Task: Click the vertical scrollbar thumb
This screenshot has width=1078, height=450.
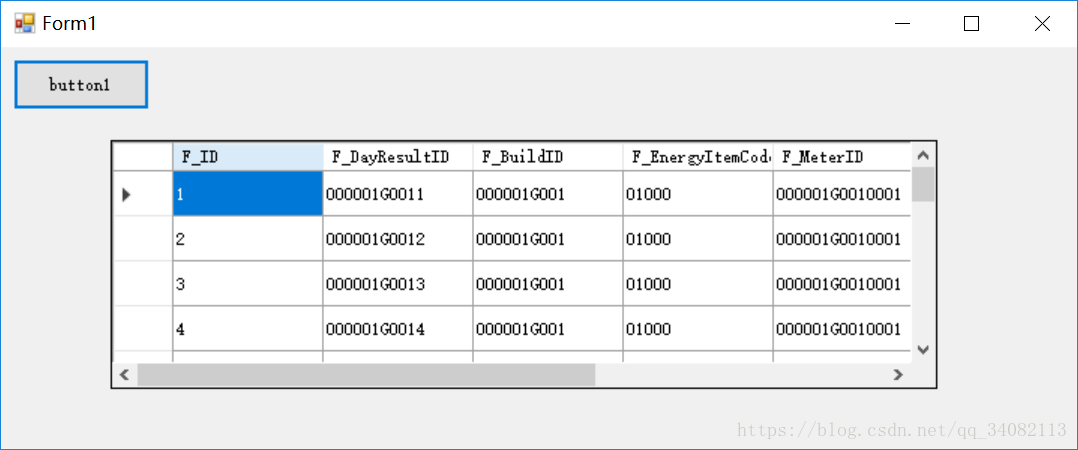Action: point(923,184)
